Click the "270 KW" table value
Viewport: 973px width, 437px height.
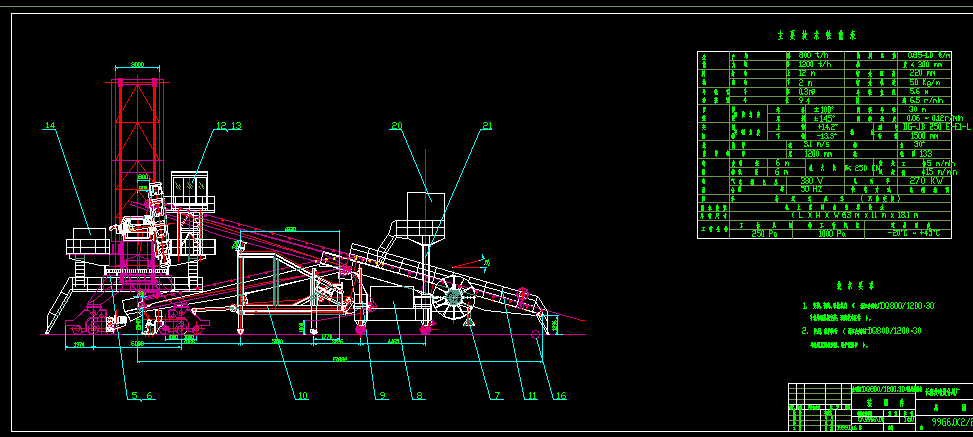pyautogui.click(x=926, y=181)
